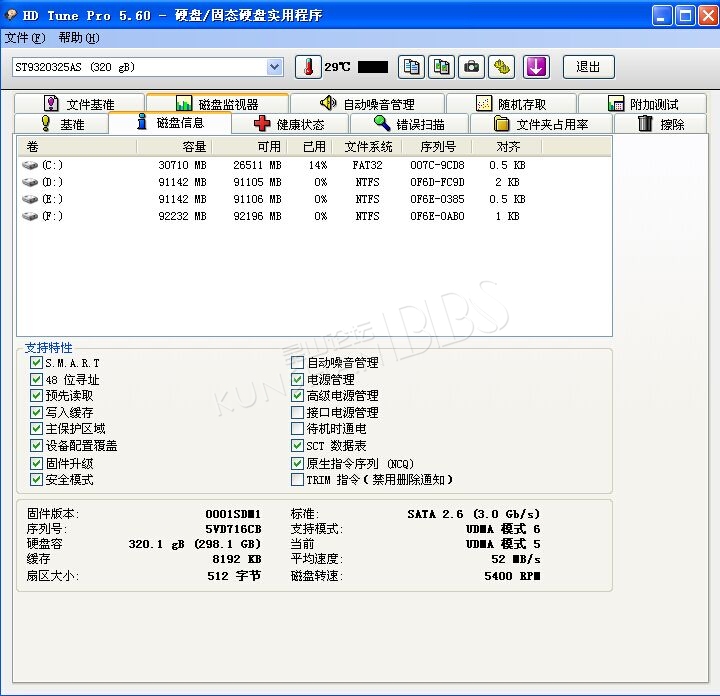
Task: Click the HD Tune title bar app icon
Action: [x=11, y=15]
